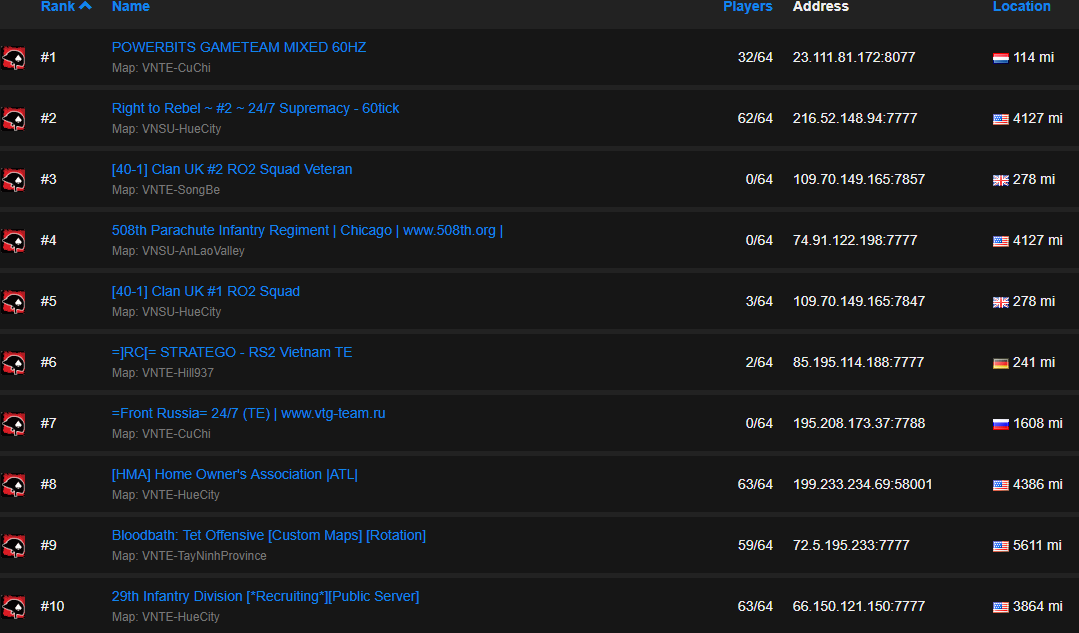Click the 5611 mi distance value
The width and height of the screenshot is (1079, 633).
click(1038, 546)
